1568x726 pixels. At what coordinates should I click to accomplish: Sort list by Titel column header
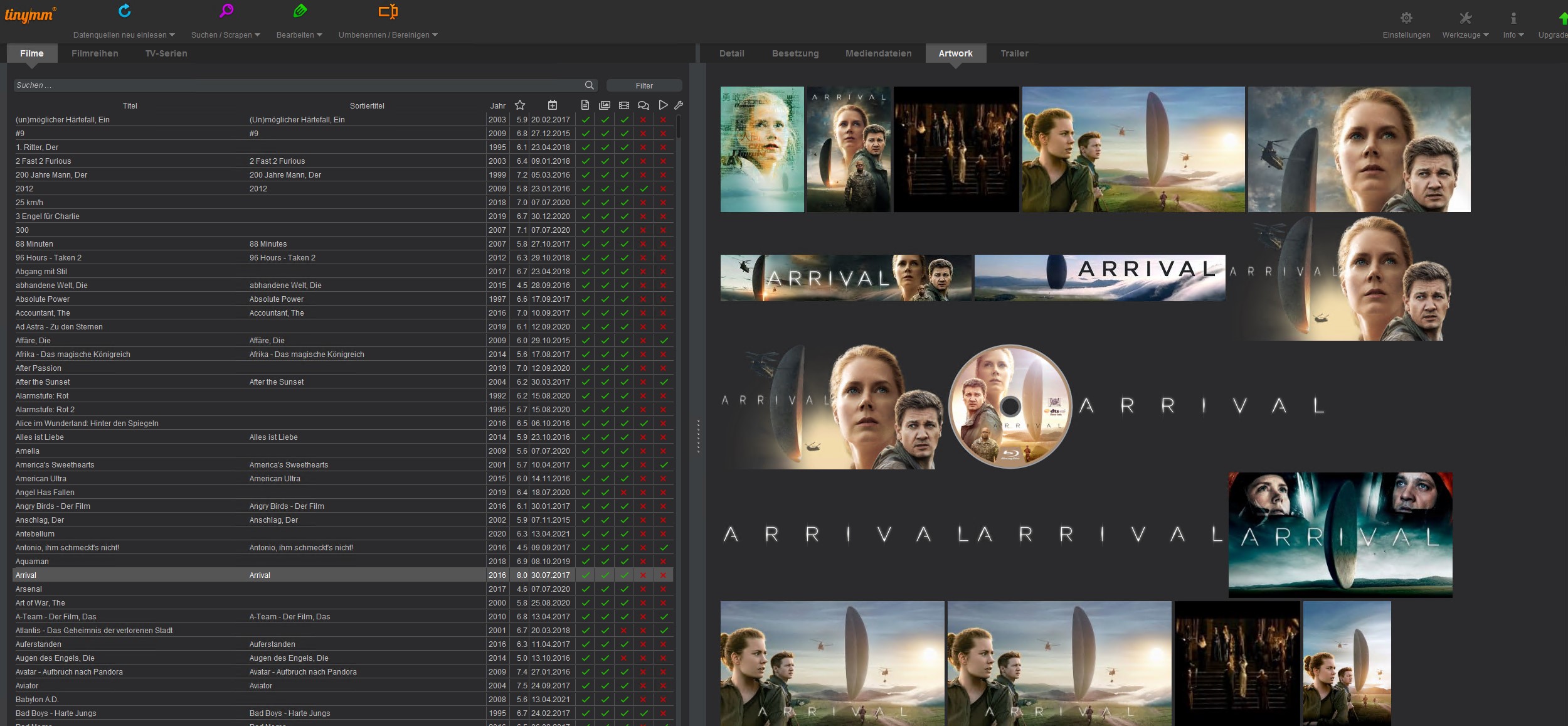point(130,105)
